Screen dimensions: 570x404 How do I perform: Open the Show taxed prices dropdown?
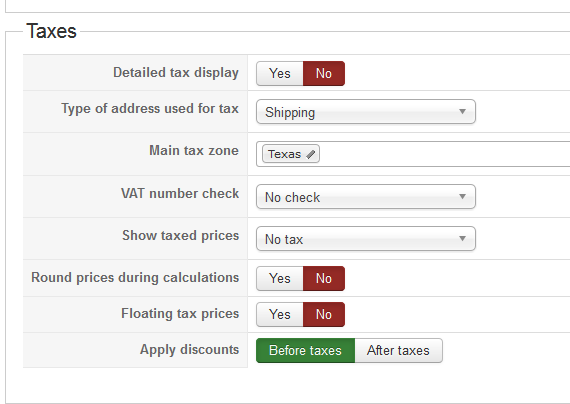point(366,239)
